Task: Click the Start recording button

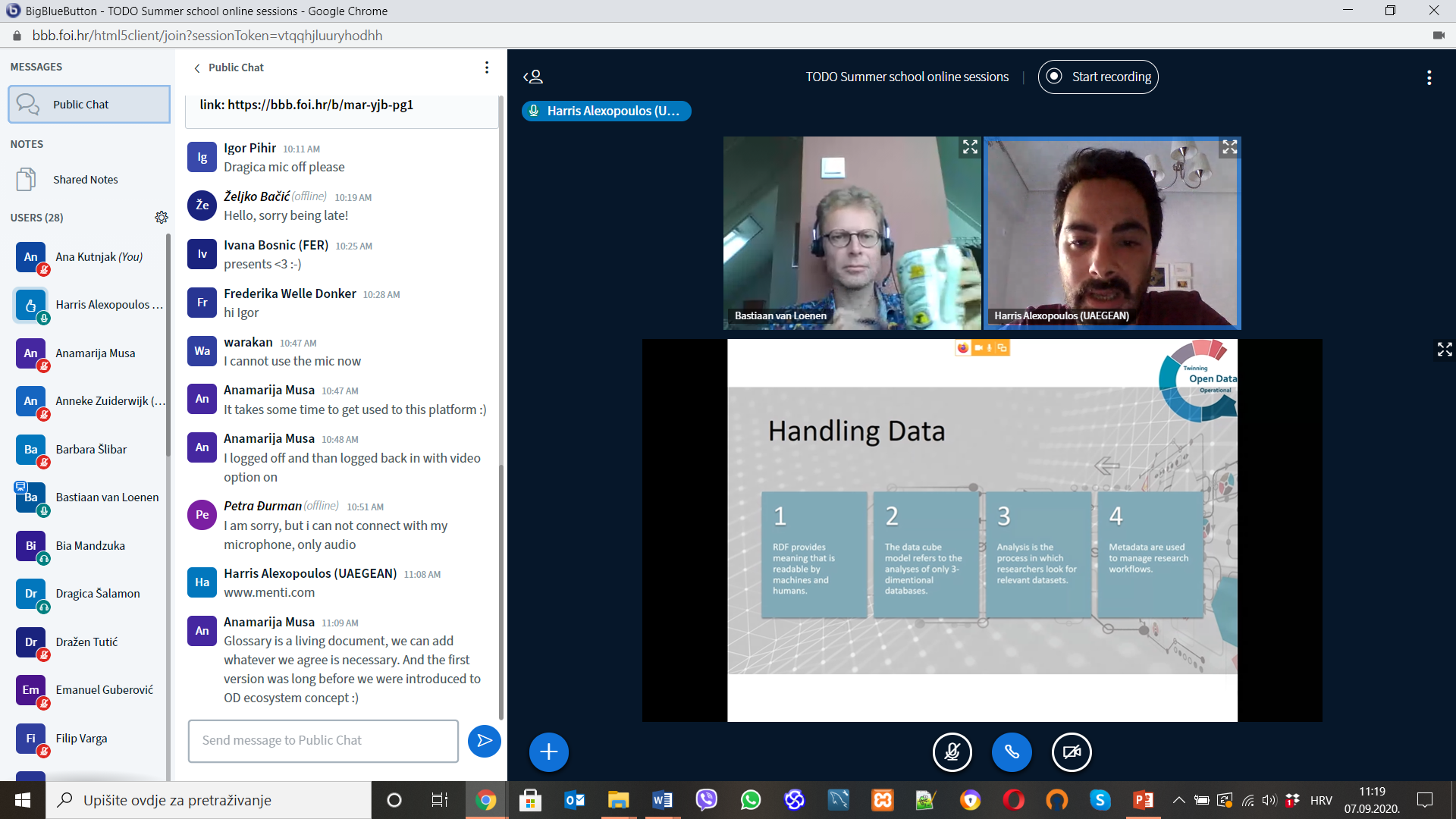Action: click(1098, 77)
